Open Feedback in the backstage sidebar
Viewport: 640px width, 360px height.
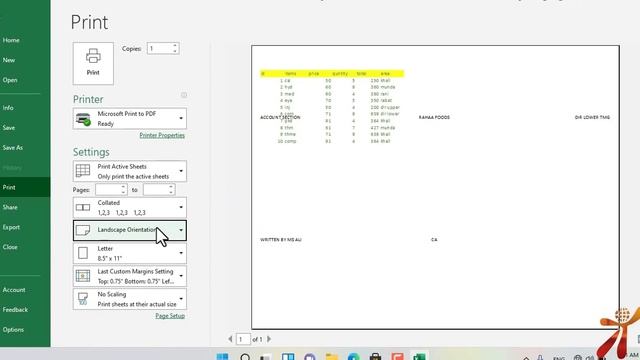[x=15, y=310]
